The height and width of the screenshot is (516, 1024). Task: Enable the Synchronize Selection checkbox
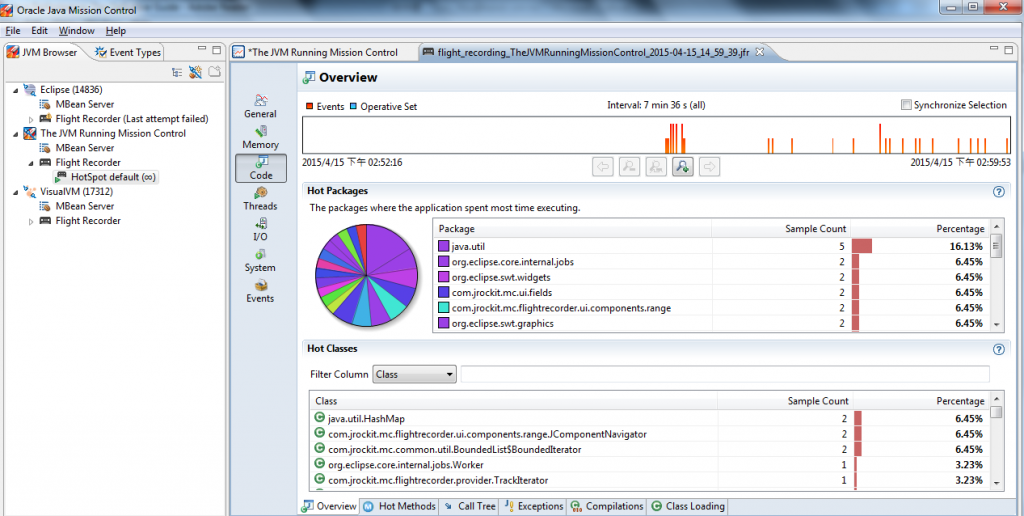coord(906,105)
